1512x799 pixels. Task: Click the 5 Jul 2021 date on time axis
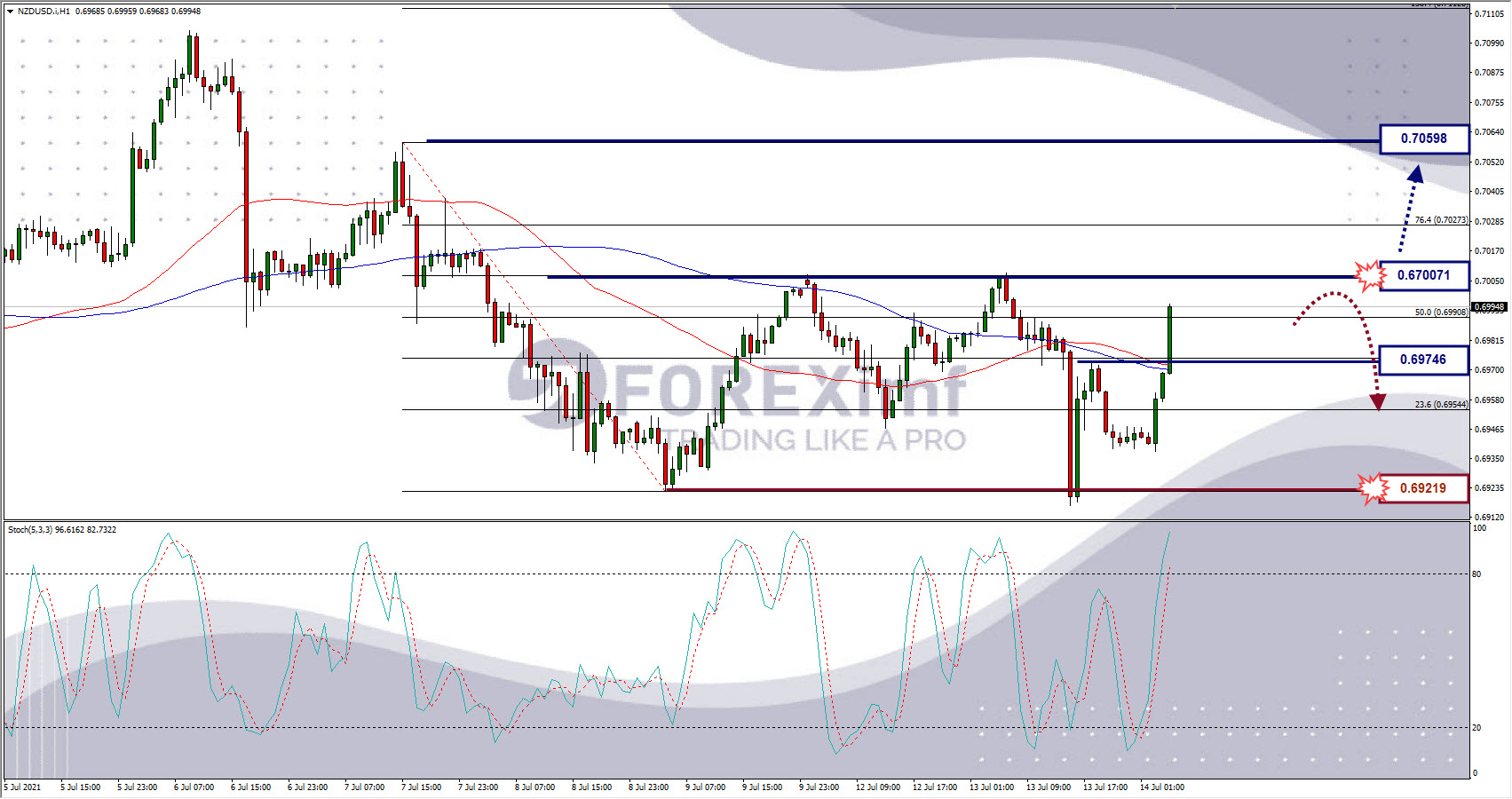pos(22,787)
